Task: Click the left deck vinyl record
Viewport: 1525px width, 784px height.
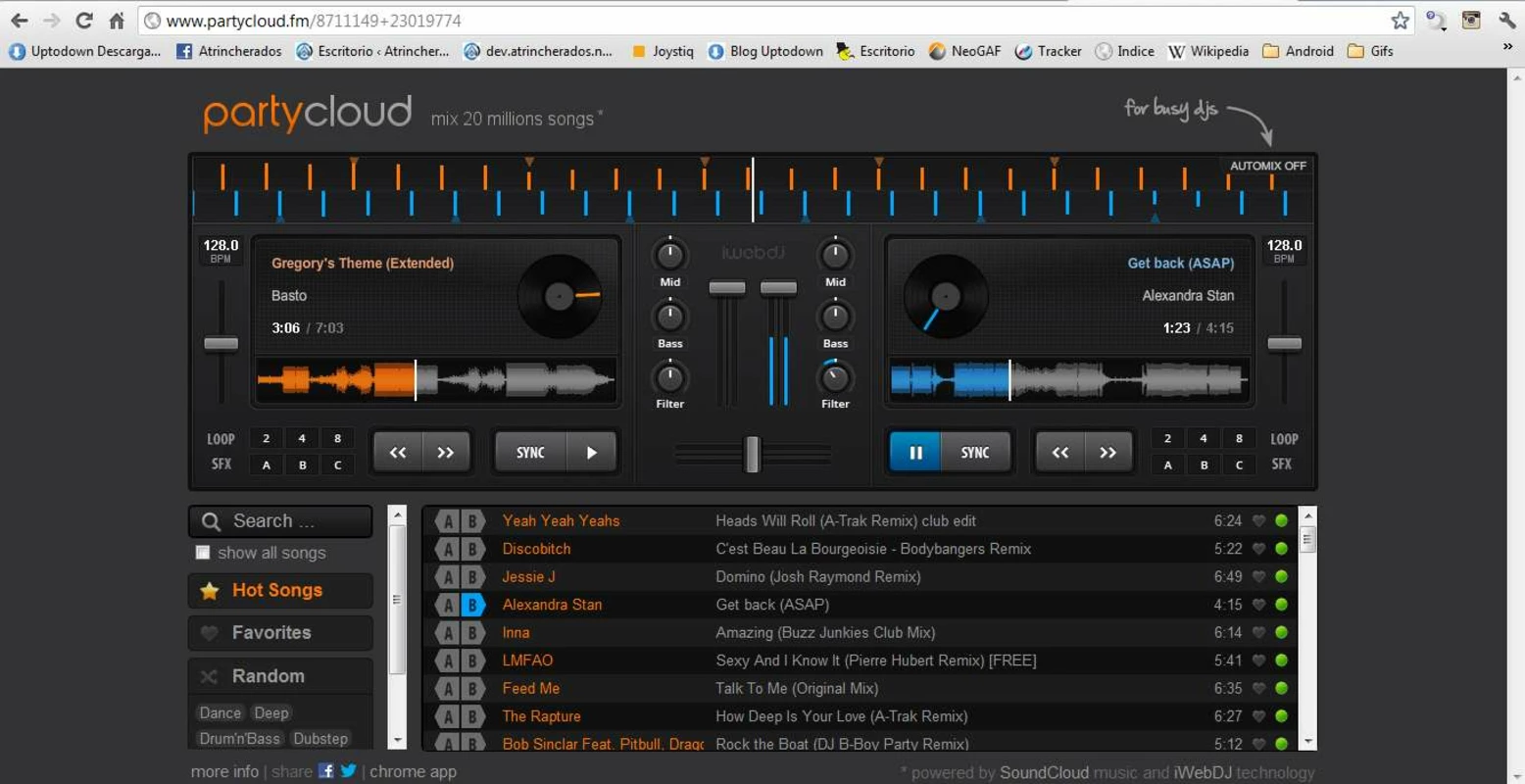Action: click(560, 296)
